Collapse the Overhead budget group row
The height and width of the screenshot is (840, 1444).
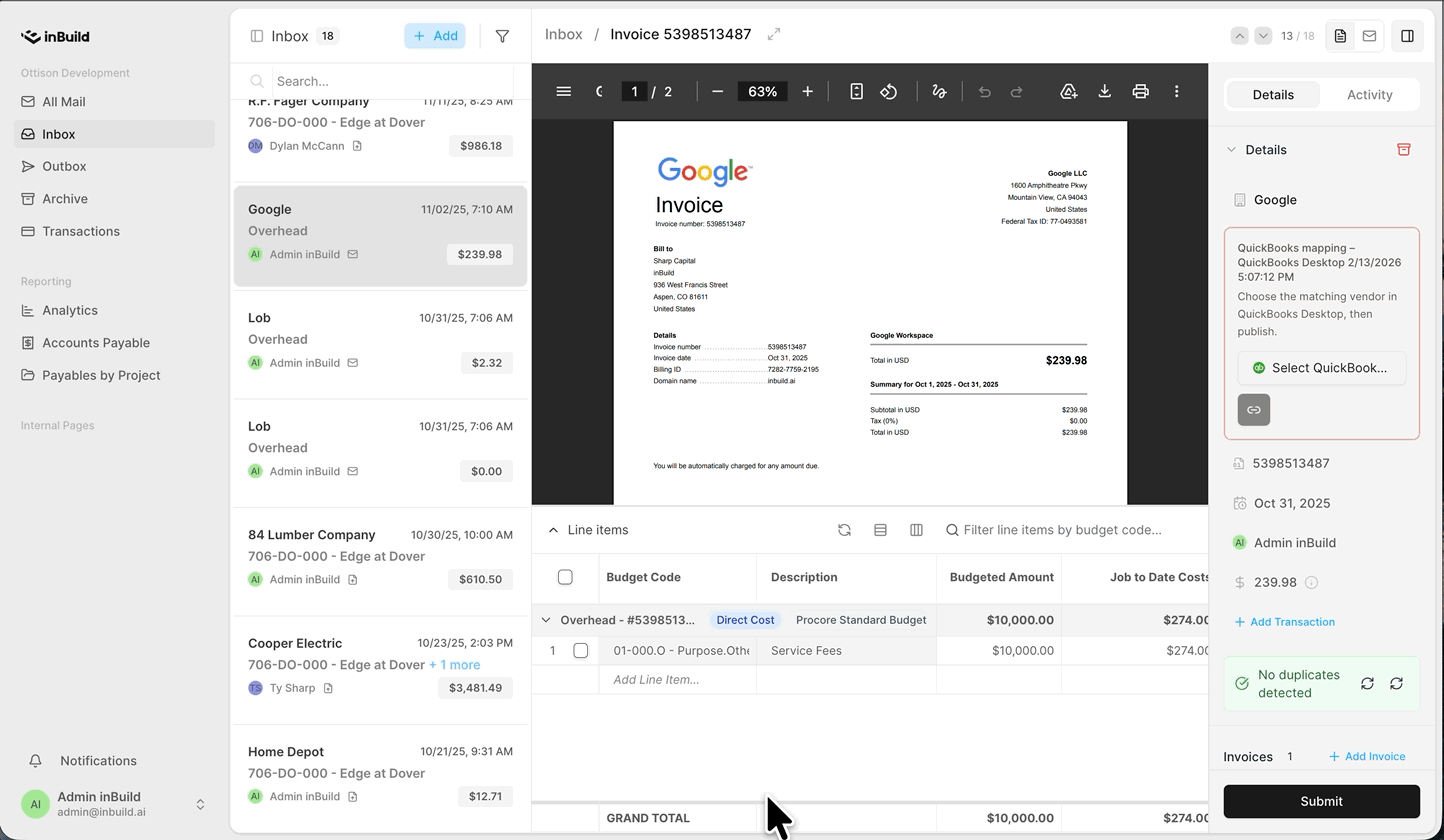click(546, 620)
